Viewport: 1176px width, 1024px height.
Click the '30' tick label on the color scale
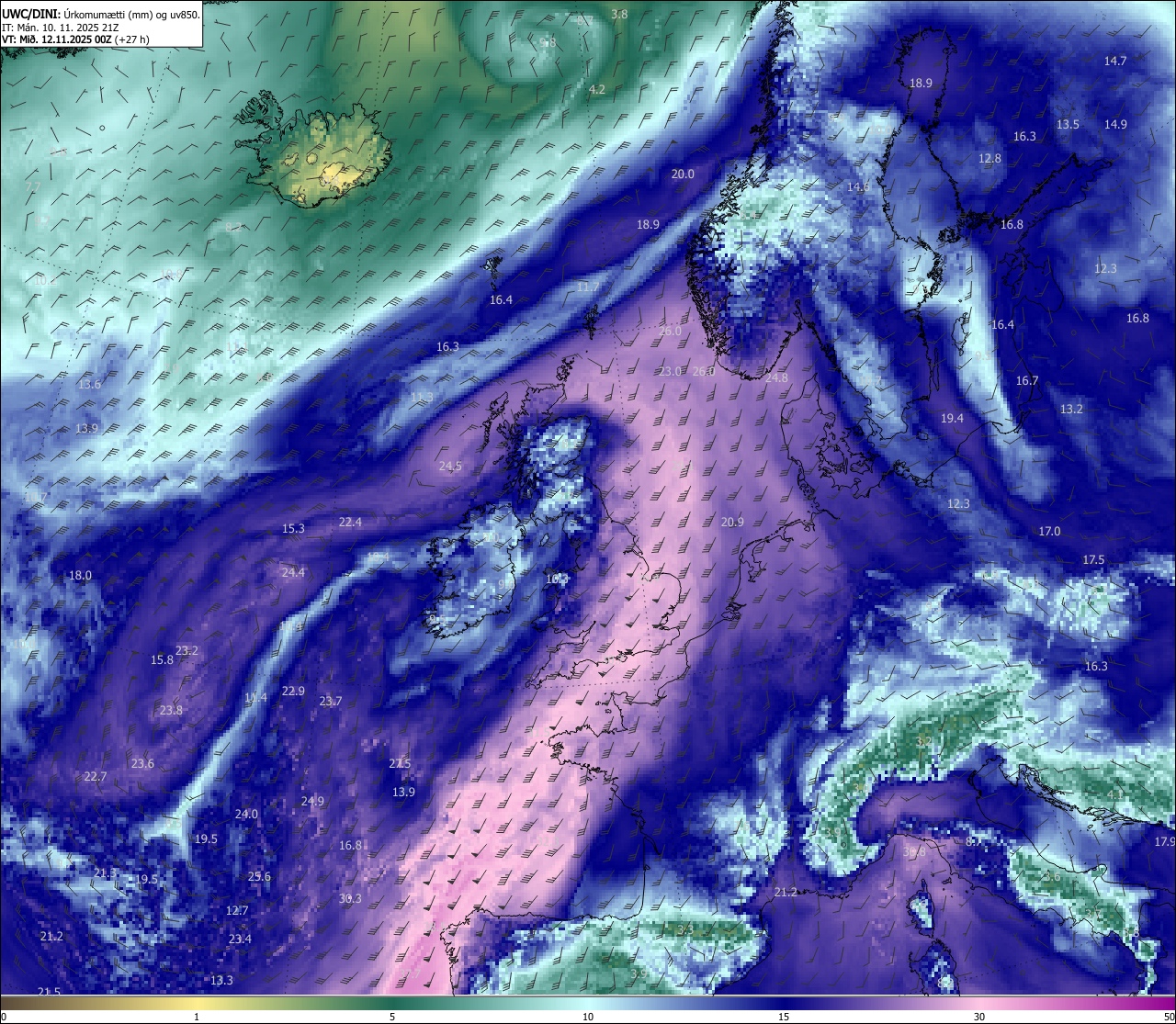pos(979,1017)
